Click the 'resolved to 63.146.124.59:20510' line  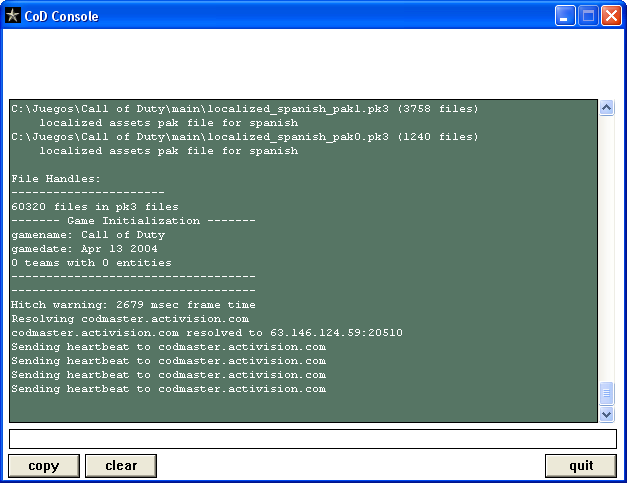point(207,333)
